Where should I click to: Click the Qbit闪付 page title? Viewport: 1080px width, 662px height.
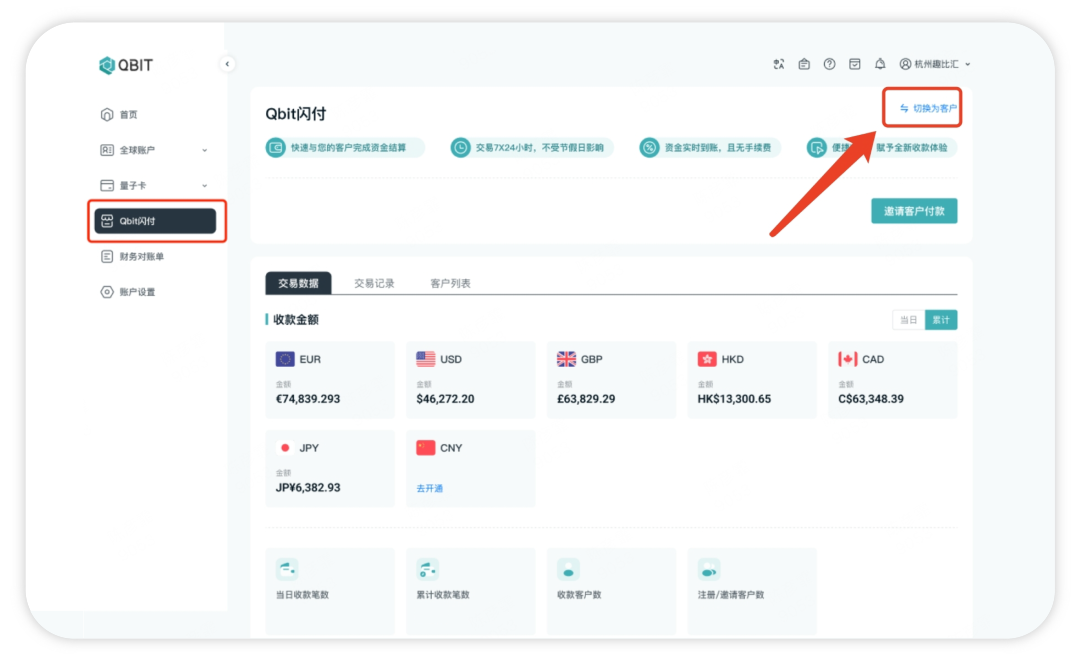[x=295, y=114]
